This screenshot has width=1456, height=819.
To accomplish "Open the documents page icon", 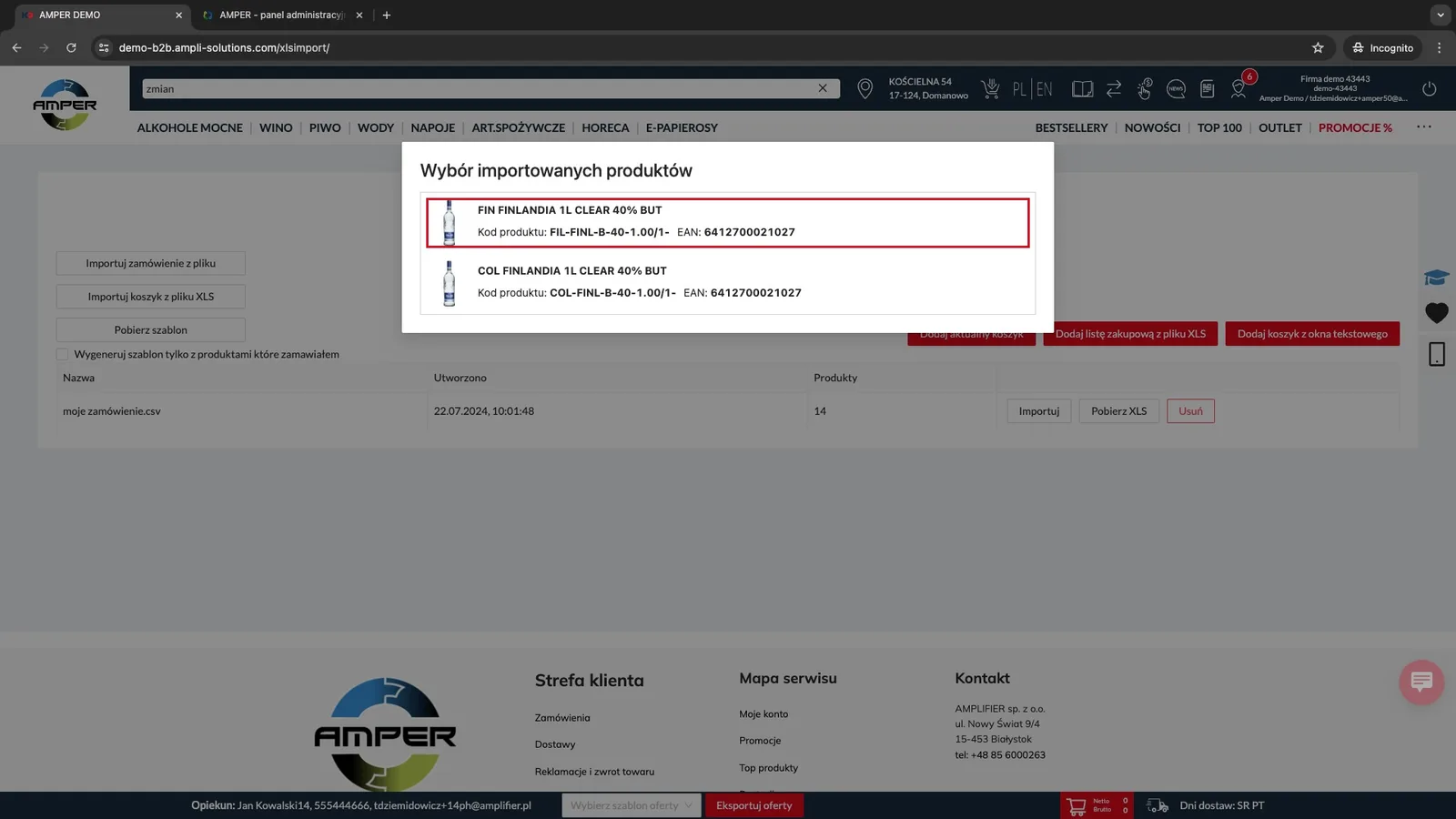I will [x=1207, y=88].
